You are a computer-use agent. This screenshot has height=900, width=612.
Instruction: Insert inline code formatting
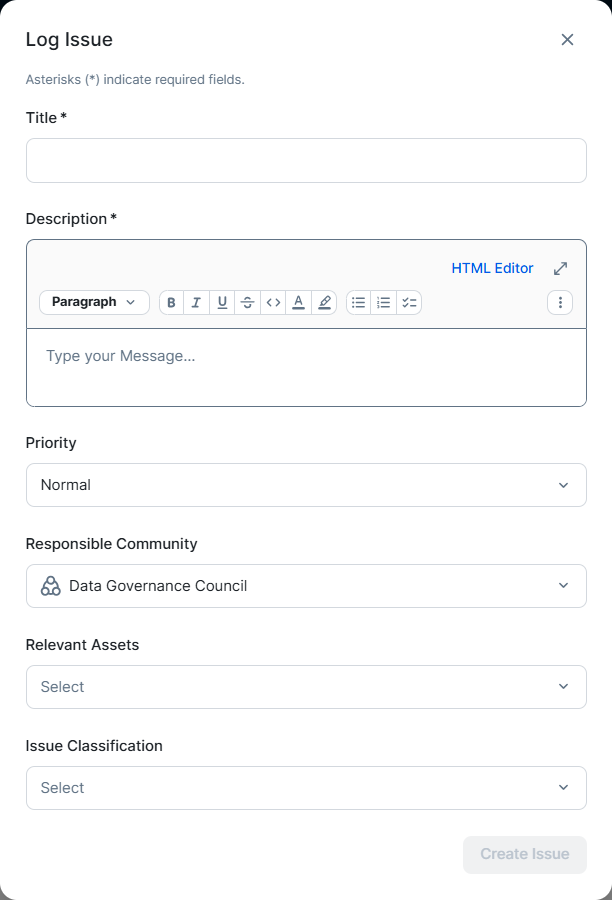click(x=273, y=303)
